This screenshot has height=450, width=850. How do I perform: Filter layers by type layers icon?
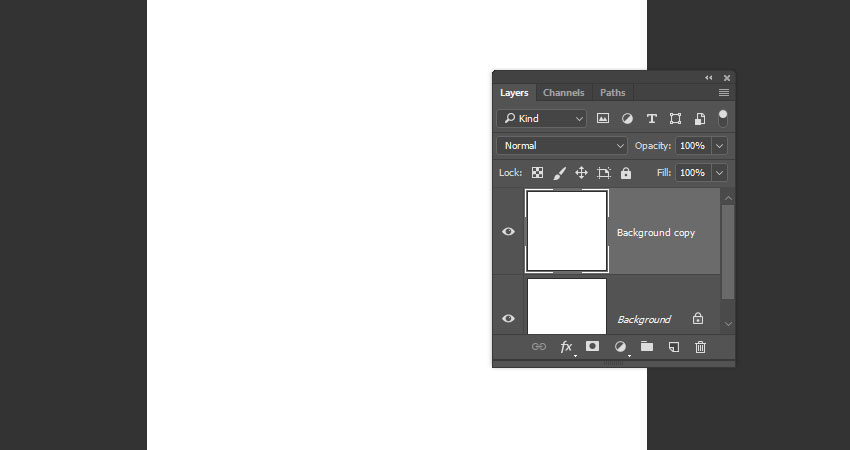pos(652,119)
